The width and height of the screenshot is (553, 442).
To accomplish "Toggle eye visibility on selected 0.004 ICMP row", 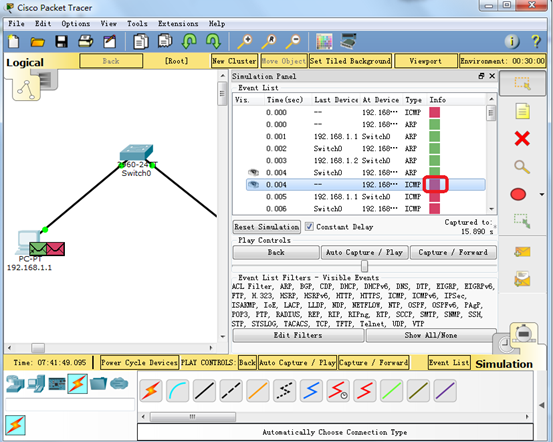I will tap(254, 184).
